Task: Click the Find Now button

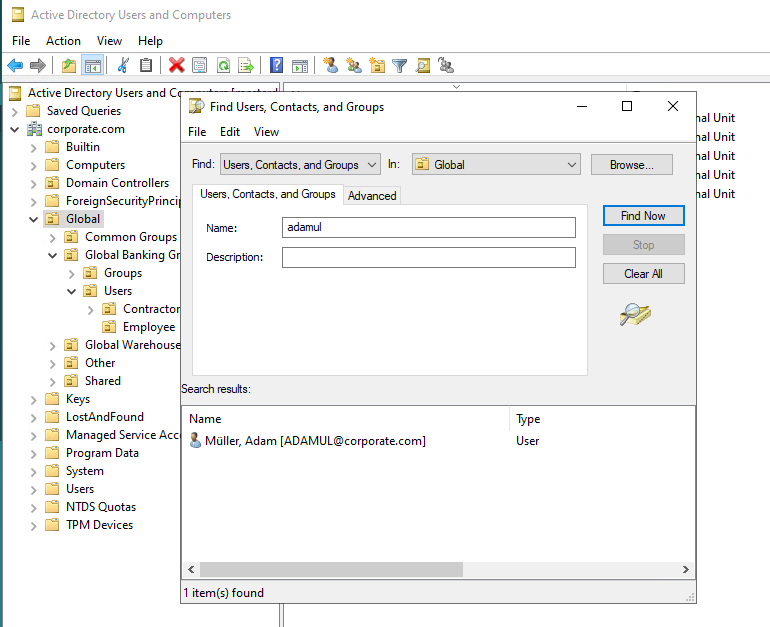Action: pyautogui.click(x=643, y=216)
